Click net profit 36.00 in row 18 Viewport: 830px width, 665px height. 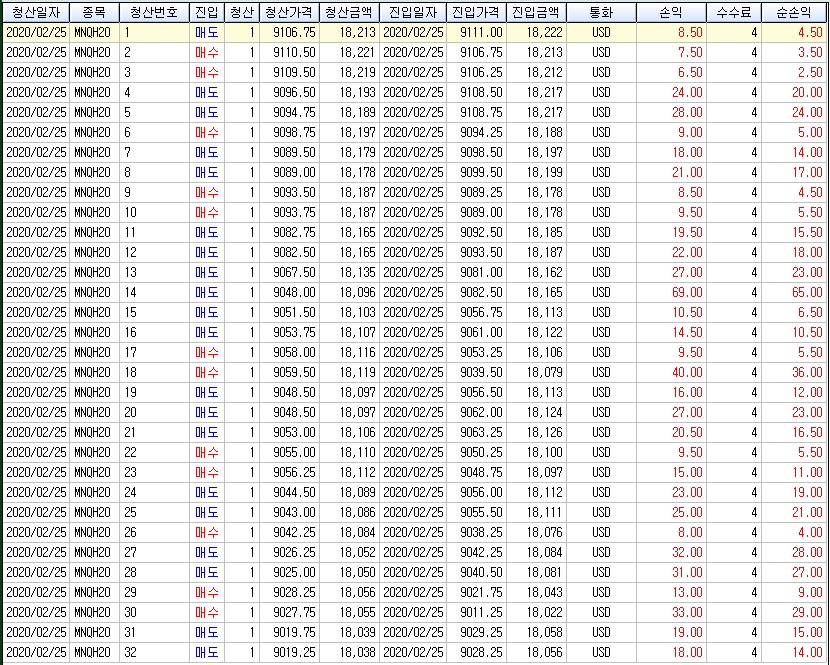(807, 372)
